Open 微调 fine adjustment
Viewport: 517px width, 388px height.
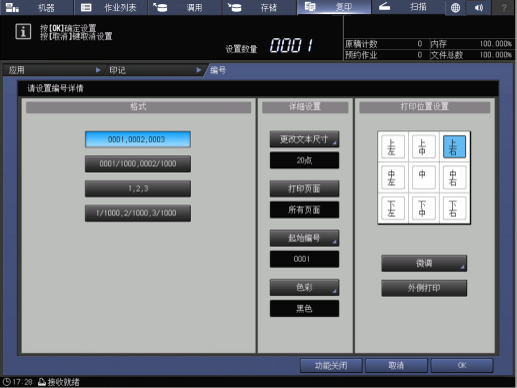[424, 263]
